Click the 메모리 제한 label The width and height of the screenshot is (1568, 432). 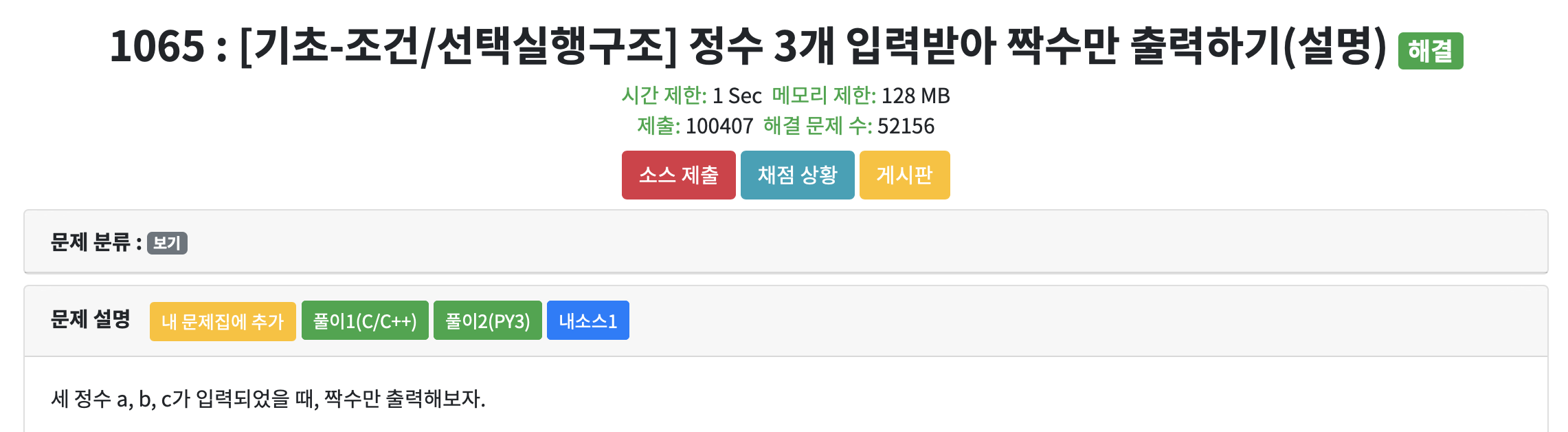[824, 96]
